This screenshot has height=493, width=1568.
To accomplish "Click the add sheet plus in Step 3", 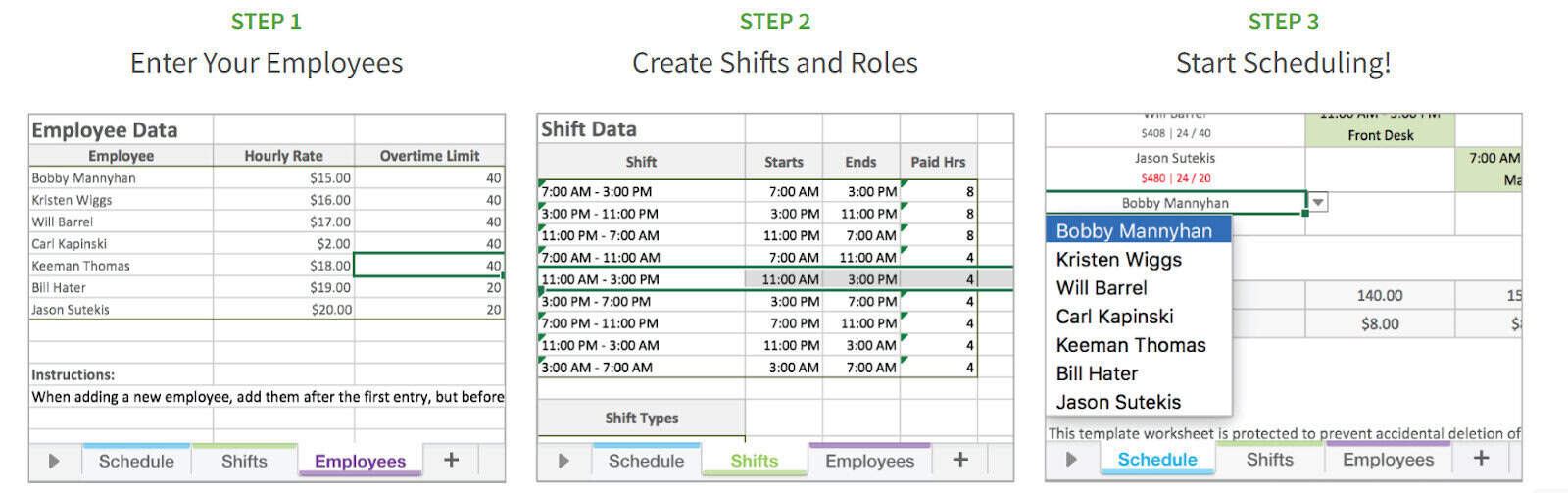I will (x=1481, y=459).
